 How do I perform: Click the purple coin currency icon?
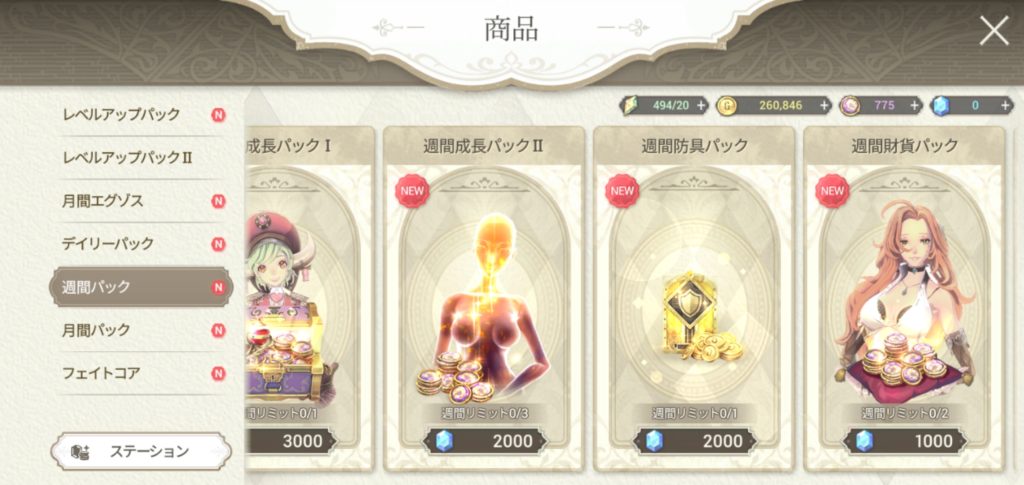click(x=850, y=106)
